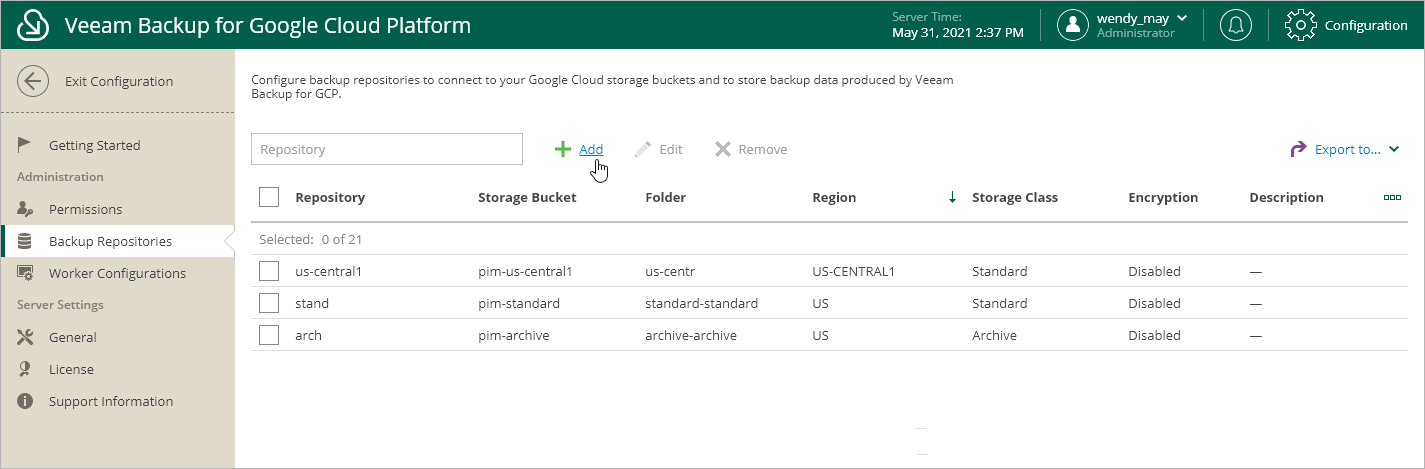Click the Configuration gear icon
This screenshot has width=1425, height=469.
point(1300,25)
